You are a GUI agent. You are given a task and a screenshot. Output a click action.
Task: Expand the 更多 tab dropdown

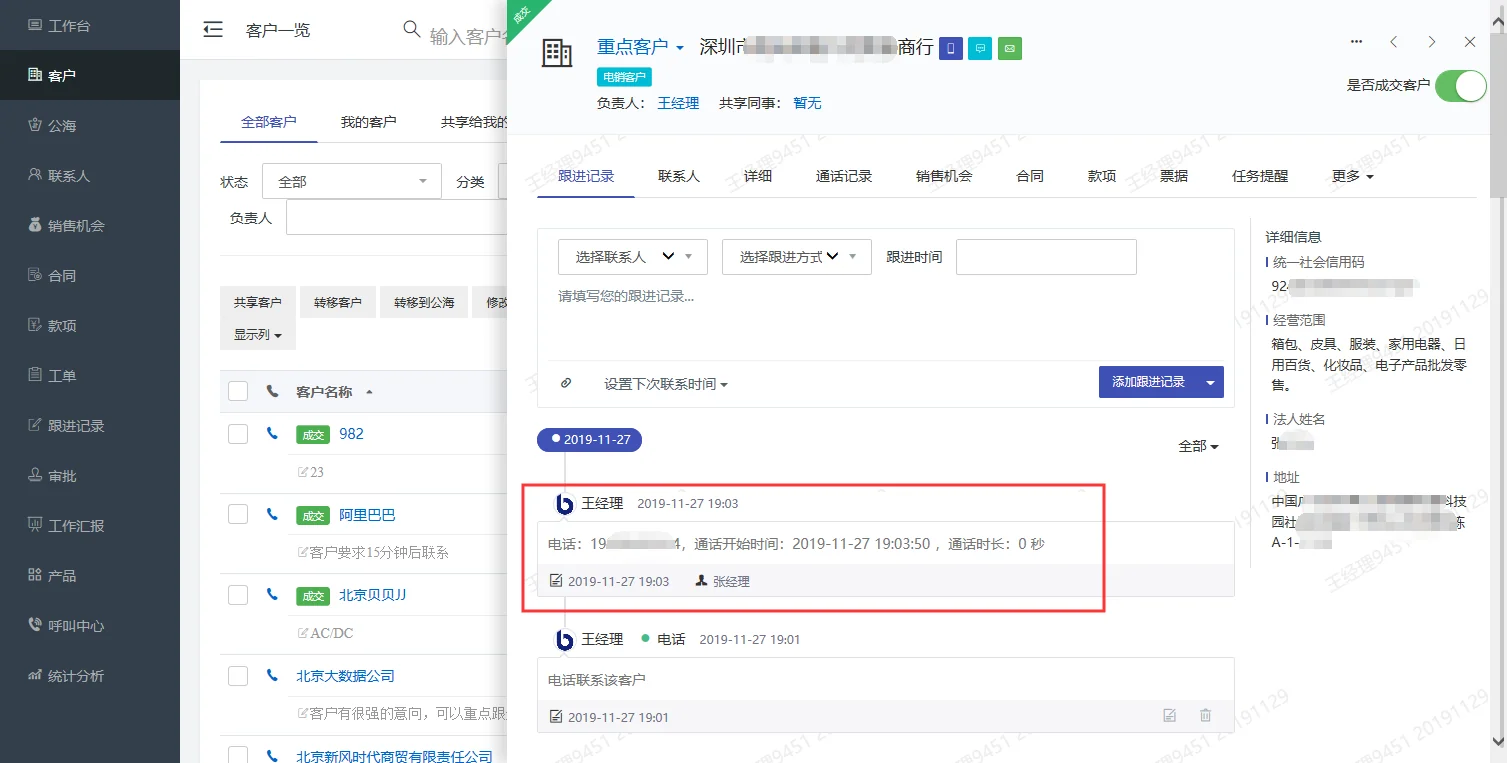click(x=1353, y=176)
